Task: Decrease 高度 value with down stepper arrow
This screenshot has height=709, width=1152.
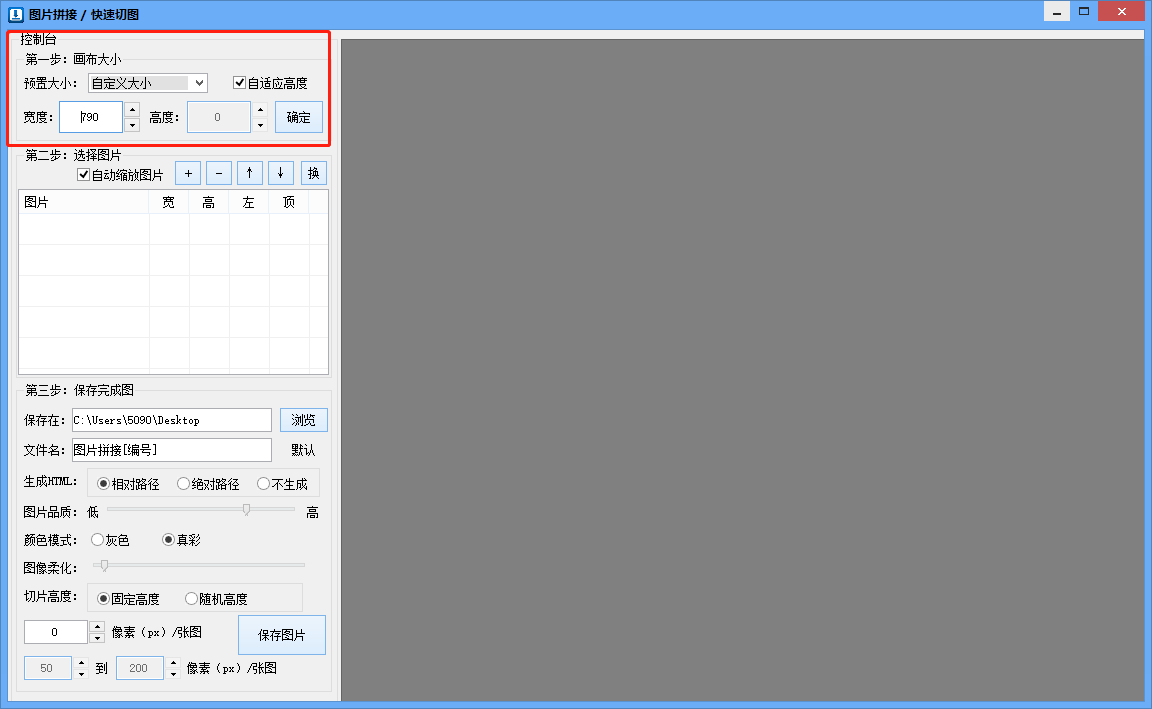Action: coord(260,125)
